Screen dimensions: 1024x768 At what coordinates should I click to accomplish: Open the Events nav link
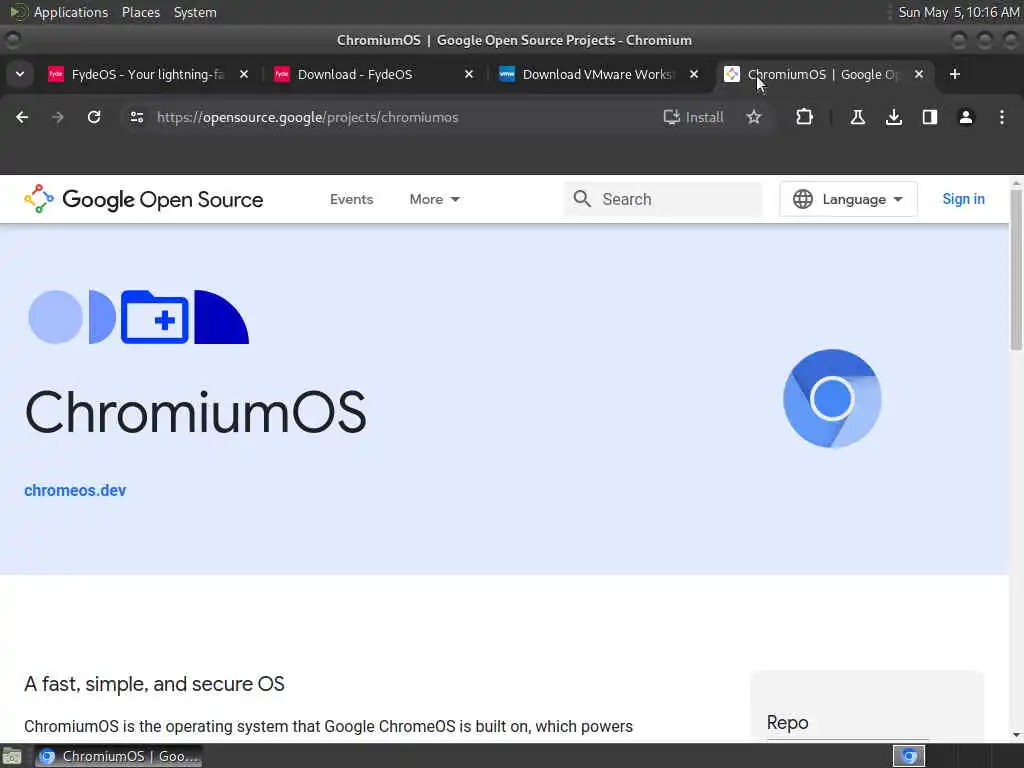click(x=351, y=199)
